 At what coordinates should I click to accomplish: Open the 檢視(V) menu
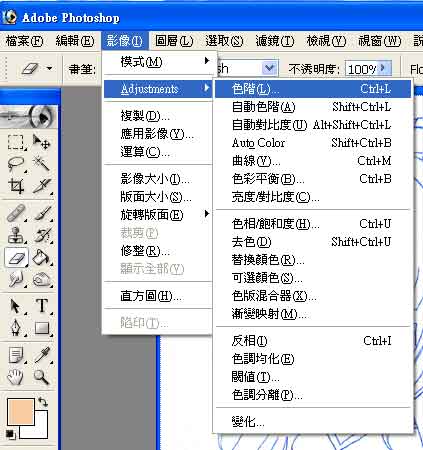326,41
